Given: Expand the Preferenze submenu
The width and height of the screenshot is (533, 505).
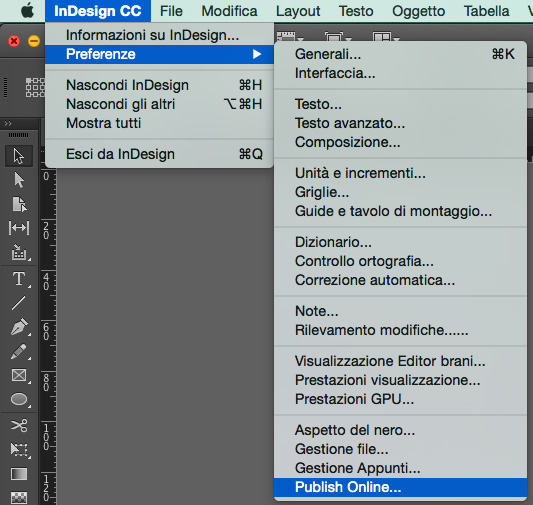Looking at the screenshot, I should tap(159, 54).
